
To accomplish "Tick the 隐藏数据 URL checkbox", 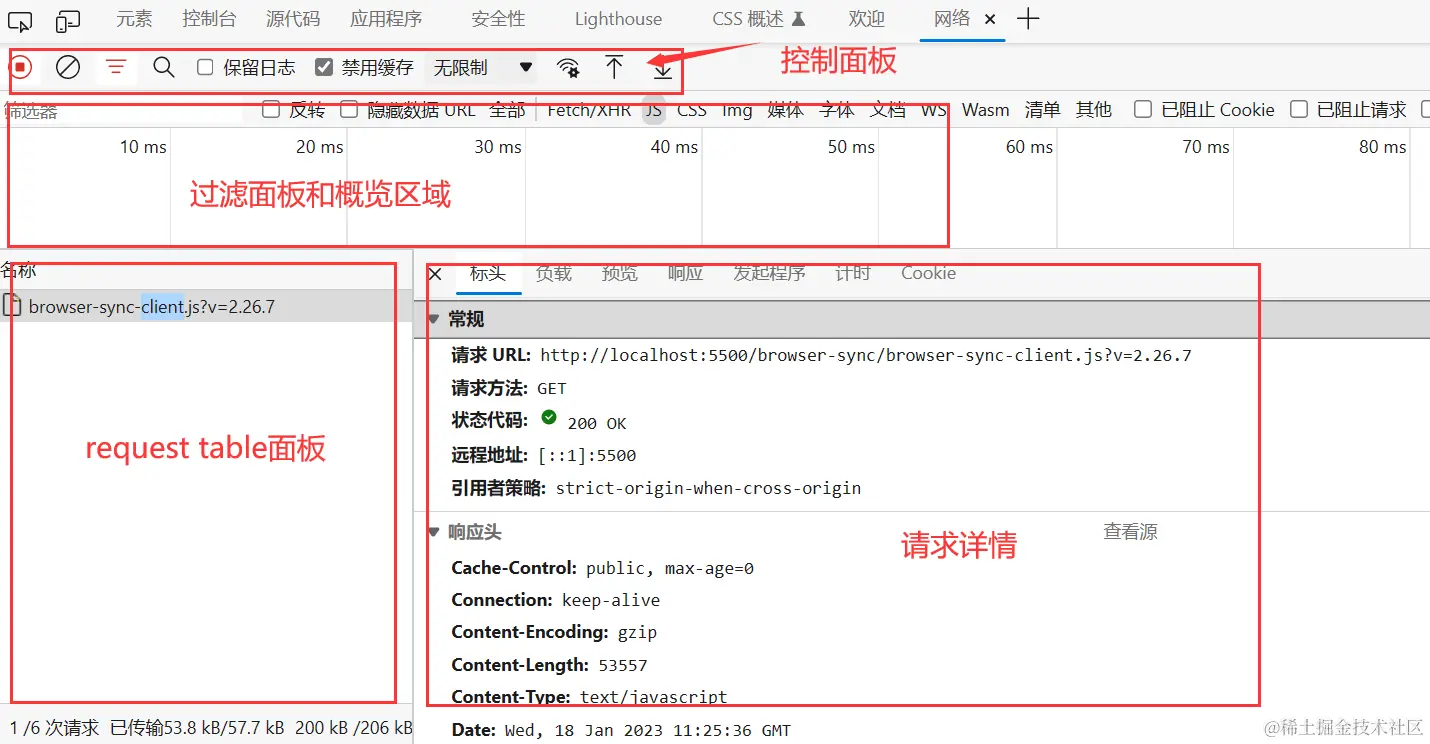I will click(348, 109).
